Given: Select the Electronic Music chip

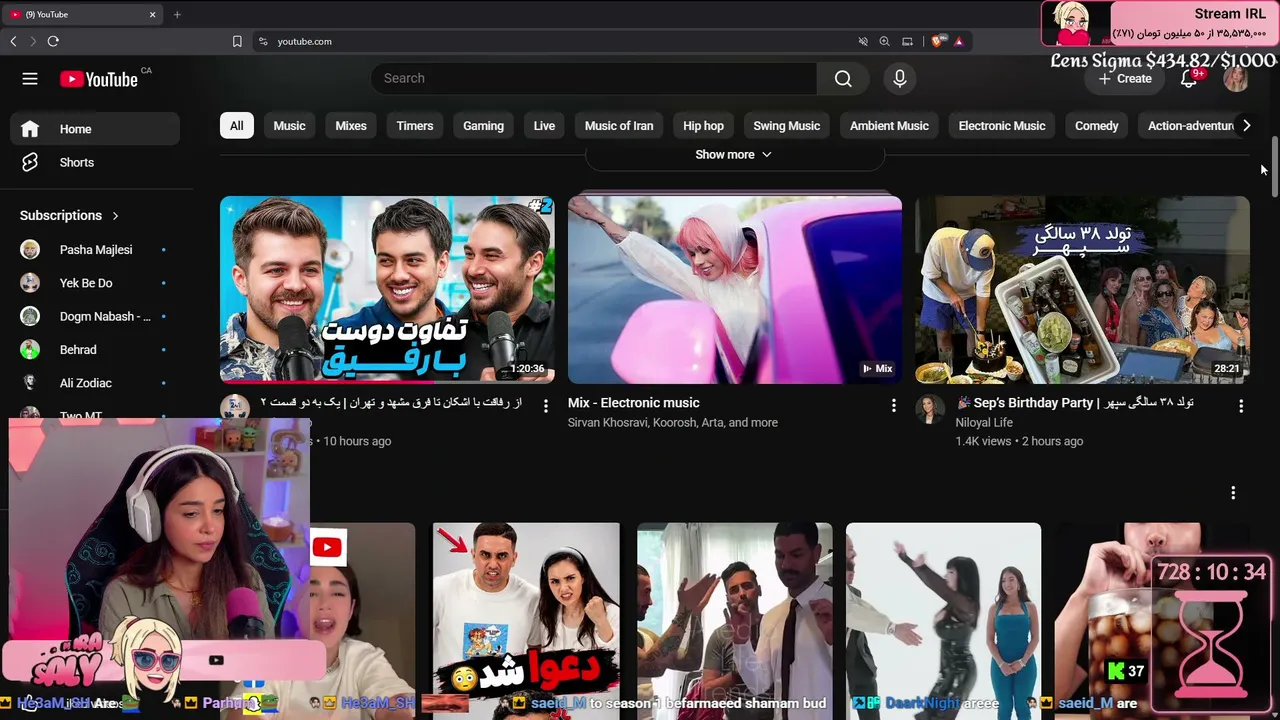Looking at the screenshot, I should (1002, 126).
